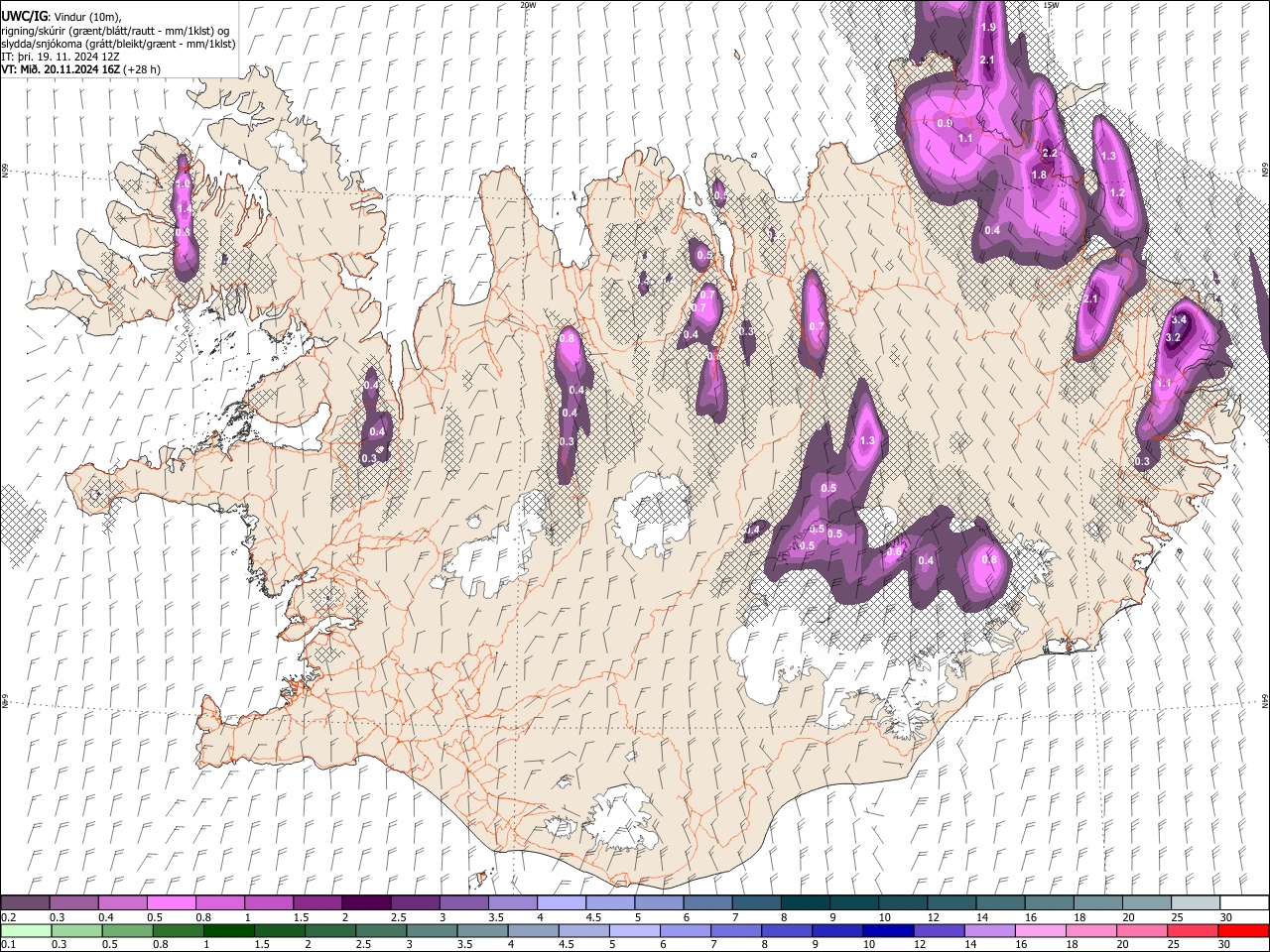
Task: Select bottom-row red swatch labeled 30
Action: pyautogui.click(x=1243, y=930)
